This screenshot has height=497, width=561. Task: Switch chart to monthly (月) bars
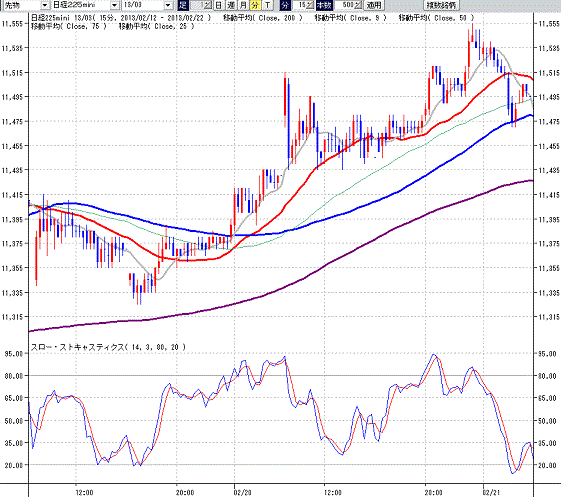pos(243,5)
